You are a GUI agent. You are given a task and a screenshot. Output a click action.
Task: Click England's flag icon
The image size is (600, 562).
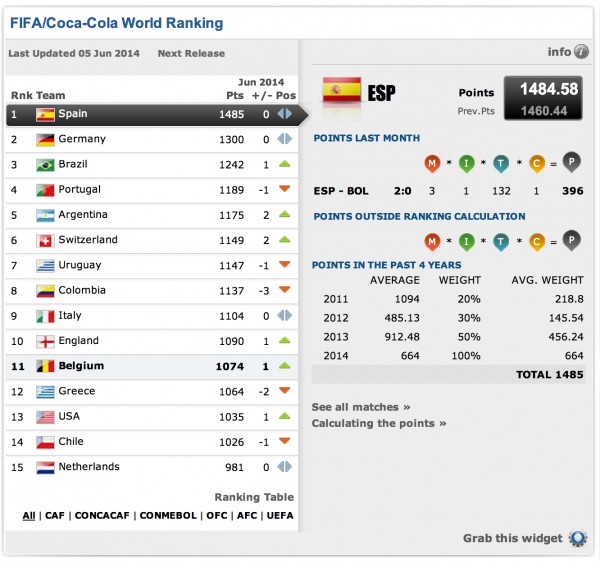[x=45, y=341]
